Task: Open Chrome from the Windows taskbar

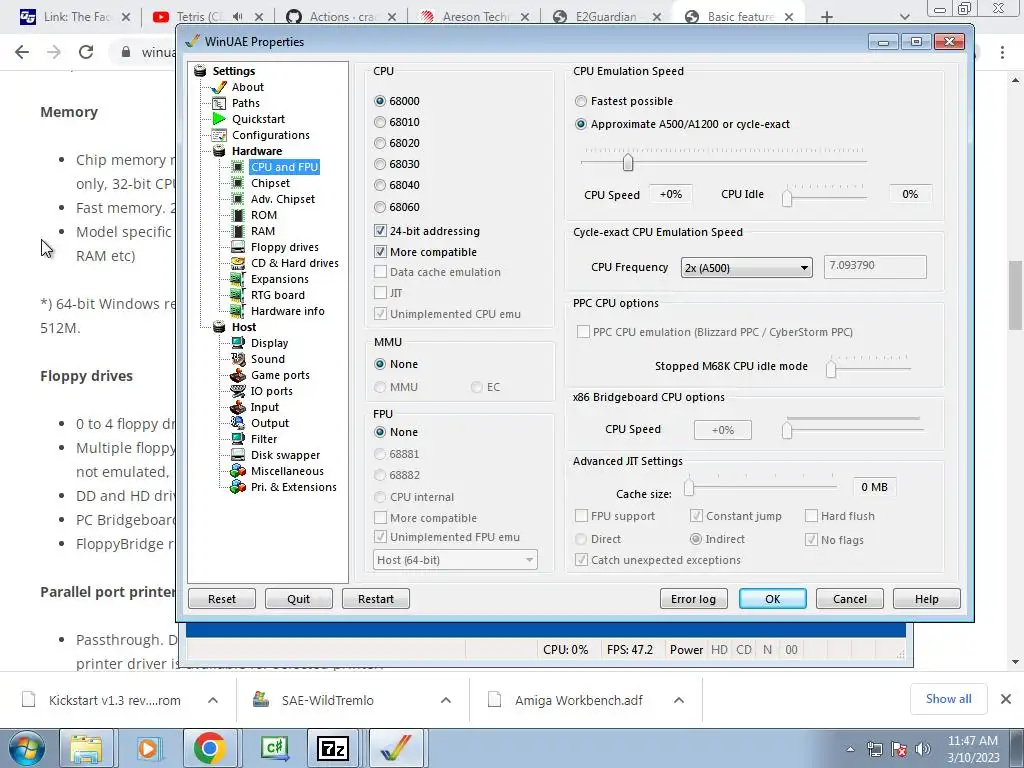Action: tap(210, 748)
